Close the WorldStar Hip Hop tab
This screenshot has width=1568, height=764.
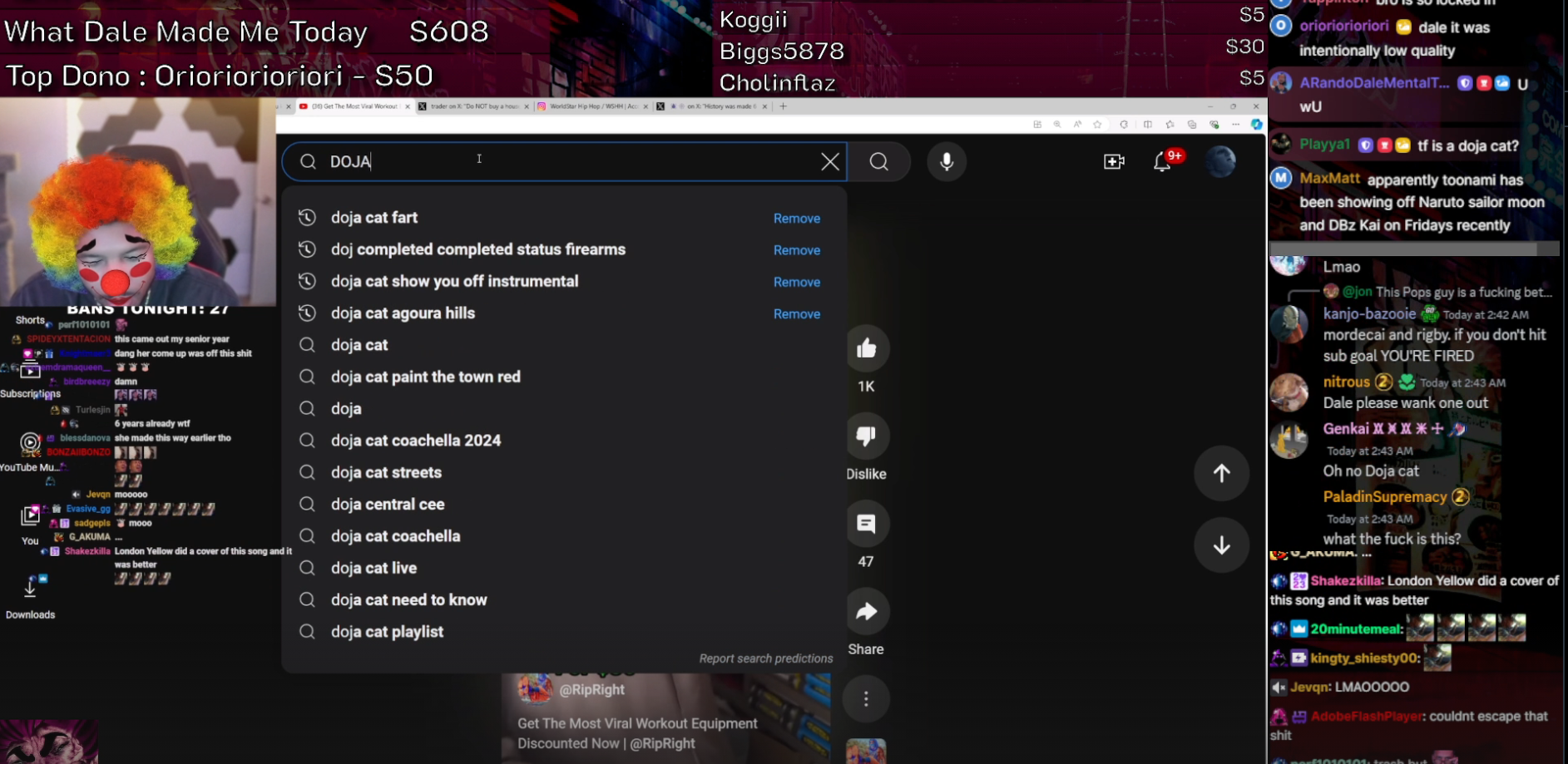coord(646,106)
